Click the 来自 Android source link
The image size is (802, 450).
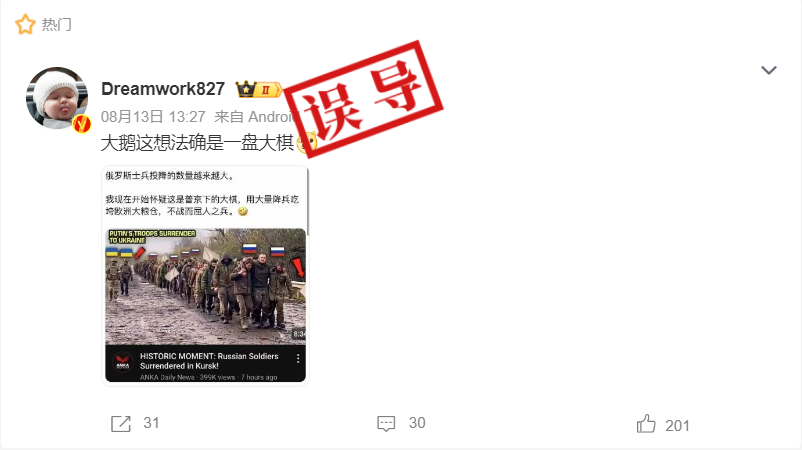(x=254, y=117)
